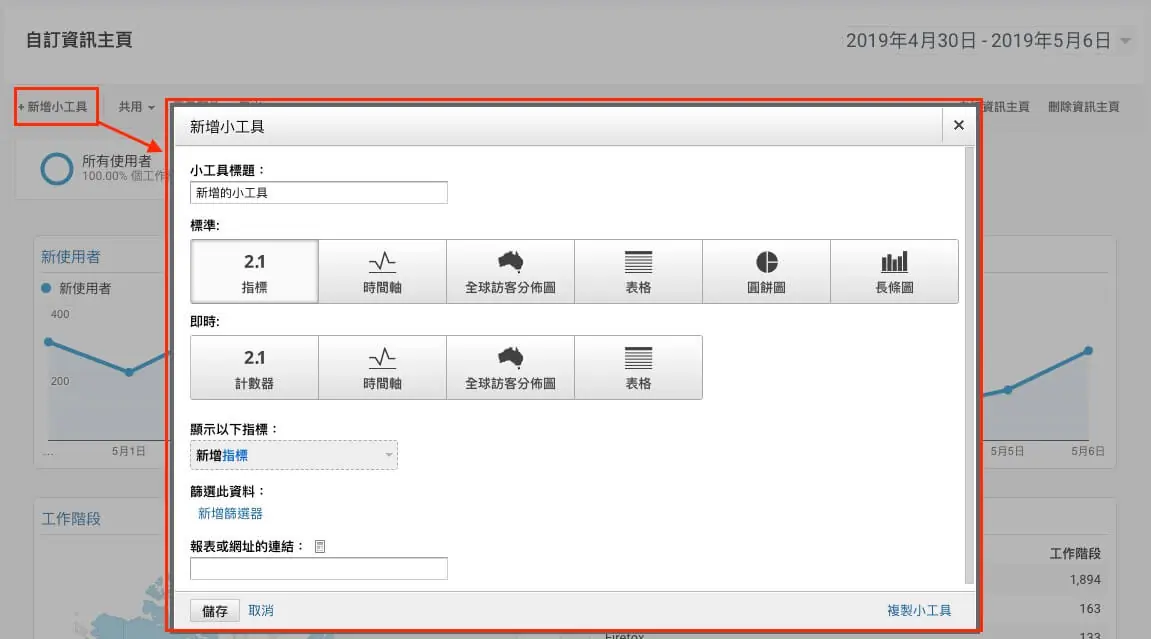Viewport: 1151px width, 639px height.
Task: Pick the real-time 計數器 counter widget
Action: pos(254,368)
